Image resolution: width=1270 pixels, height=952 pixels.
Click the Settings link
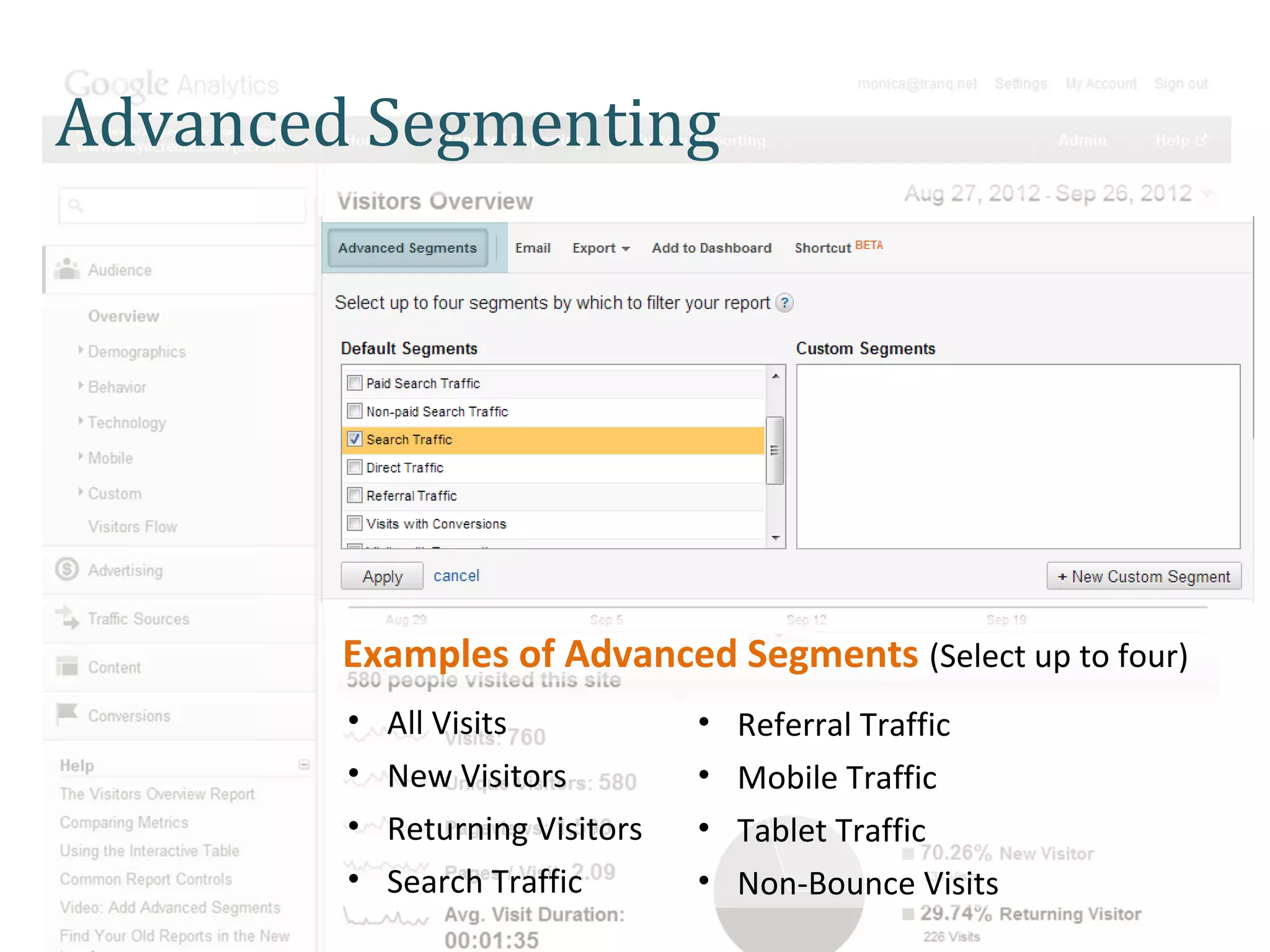(x=1021, y=84)
